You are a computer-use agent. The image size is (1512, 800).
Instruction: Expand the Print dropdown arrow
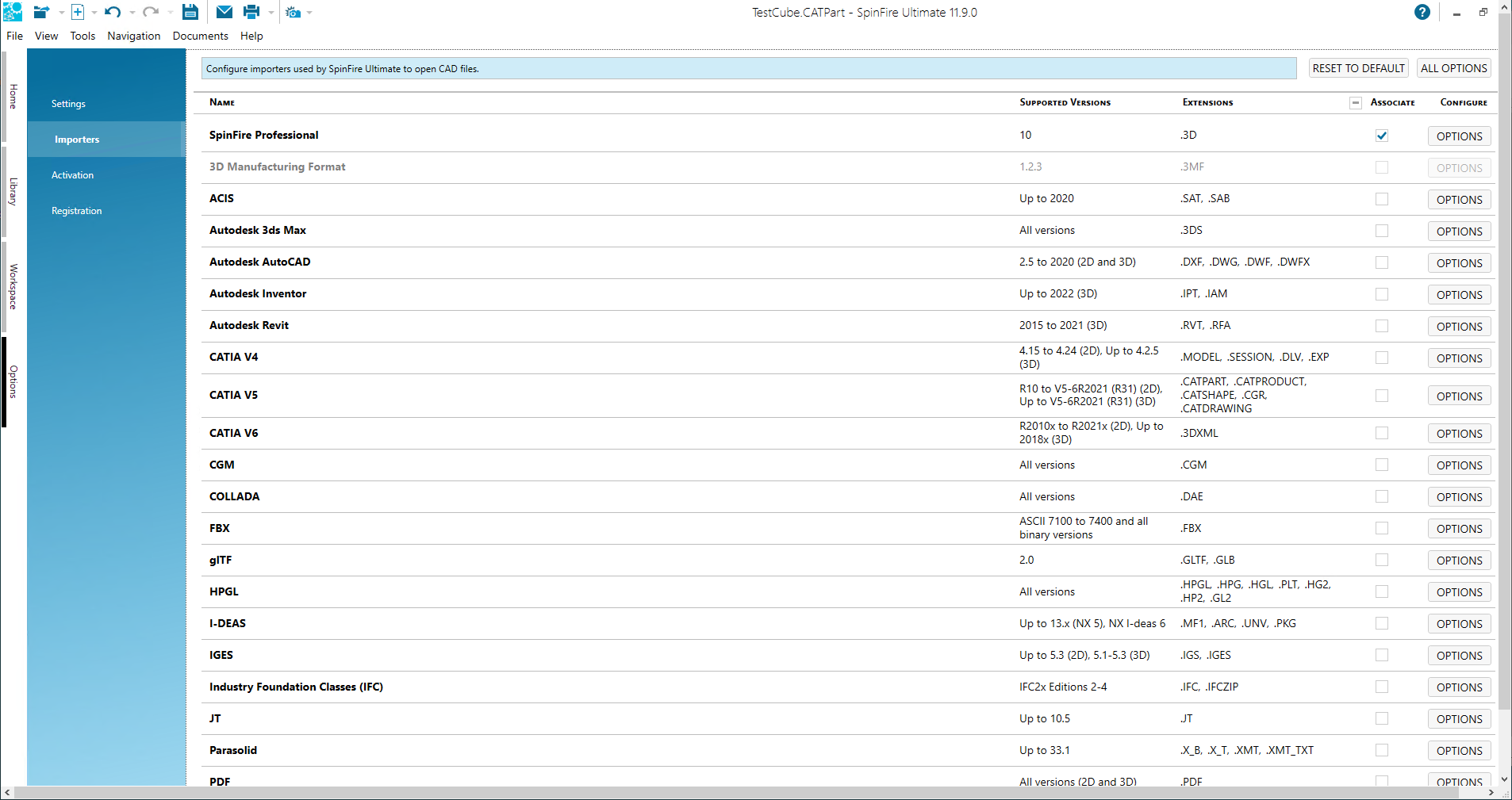(x=271, y=13)
